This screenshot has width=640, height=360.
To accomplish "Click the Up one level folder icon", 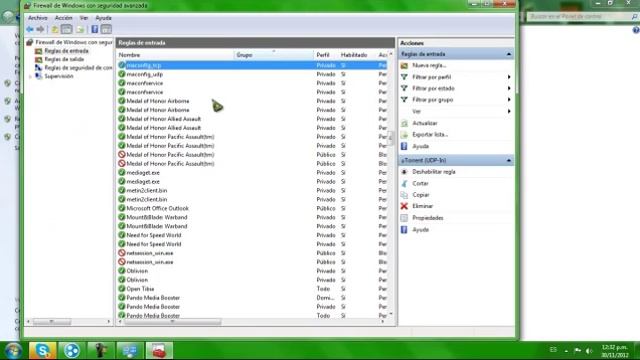I will (55, 29).
